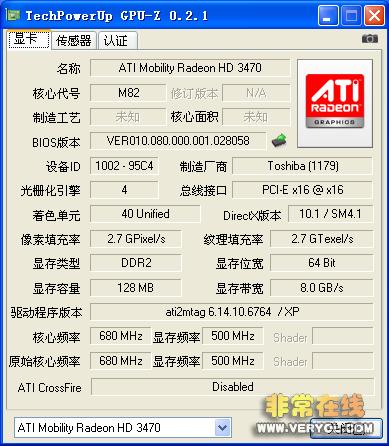This screenshot has height=446, width=389.
Task: Click the 驱动程序版本 label
Action: coord(46,313)
